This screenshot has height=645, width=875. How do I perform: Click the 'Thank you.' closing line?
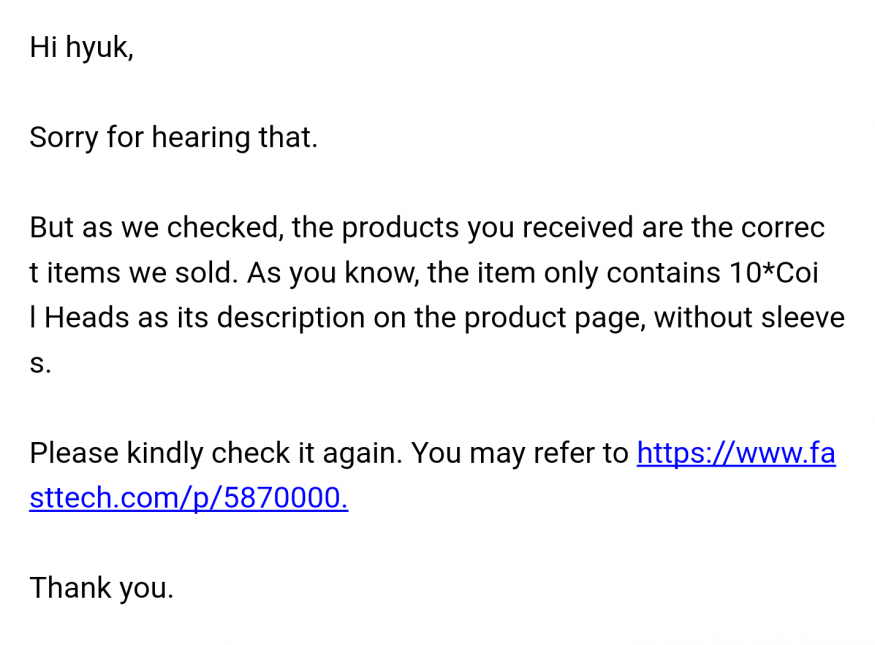[101, 587]
